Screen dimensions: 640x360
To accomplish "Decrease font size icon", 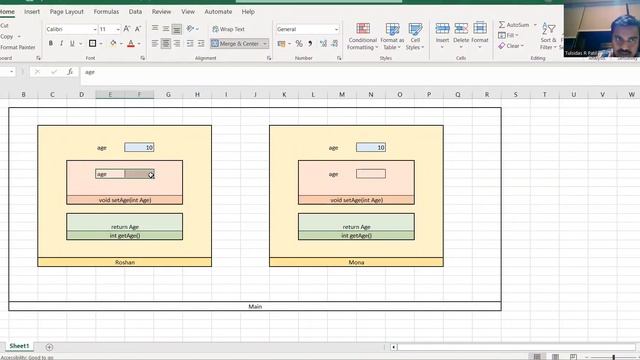I will tap(138, 29).
